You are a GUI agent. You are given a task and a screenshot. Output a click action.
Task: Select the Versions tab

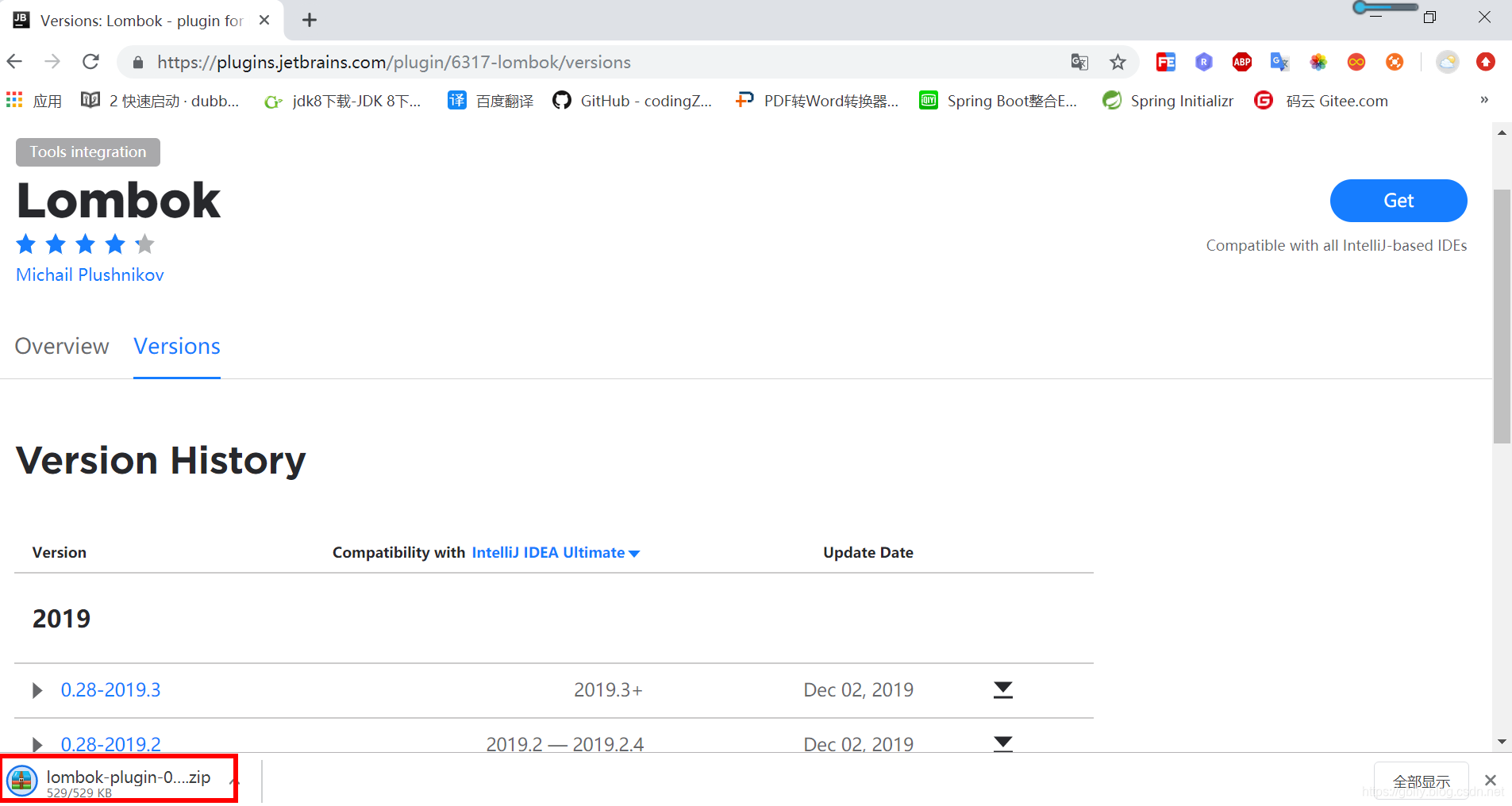click(177, 347)
